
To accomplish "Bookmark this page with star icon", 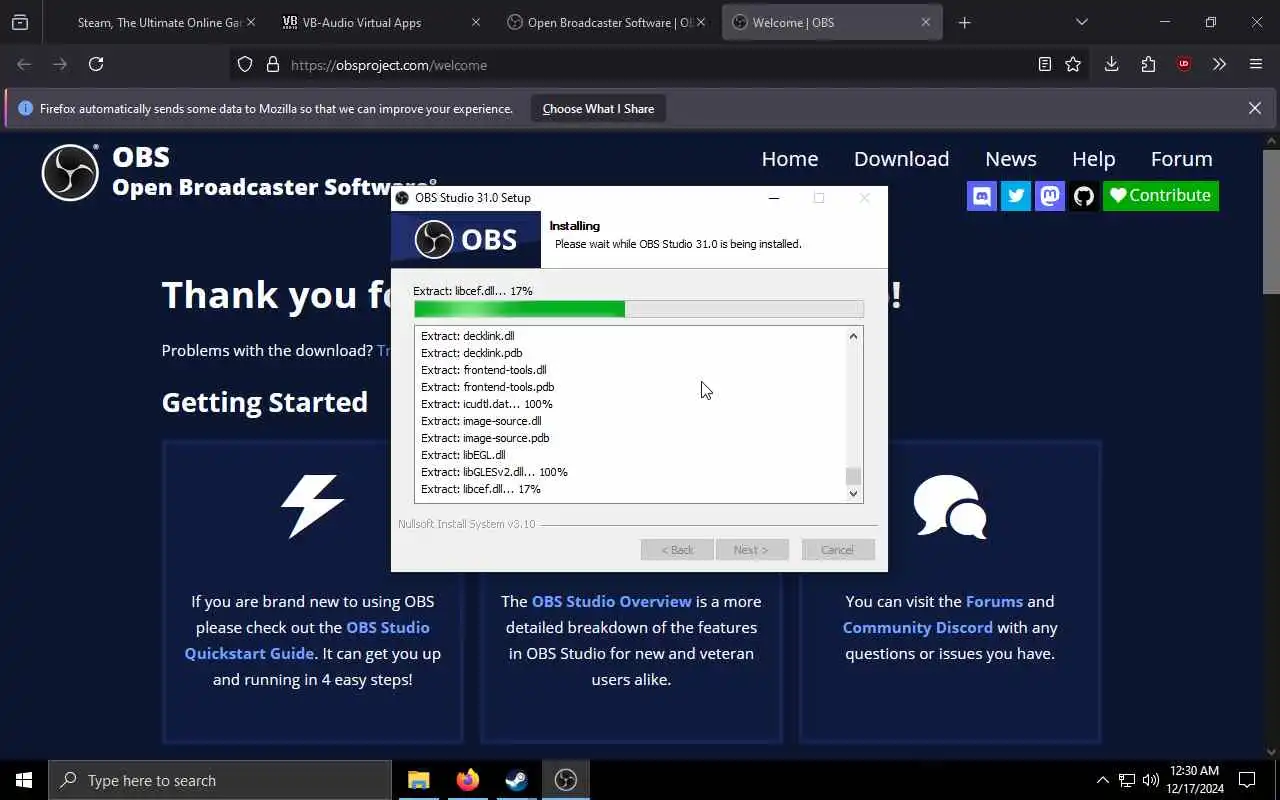I will [x=1073, y=64].
